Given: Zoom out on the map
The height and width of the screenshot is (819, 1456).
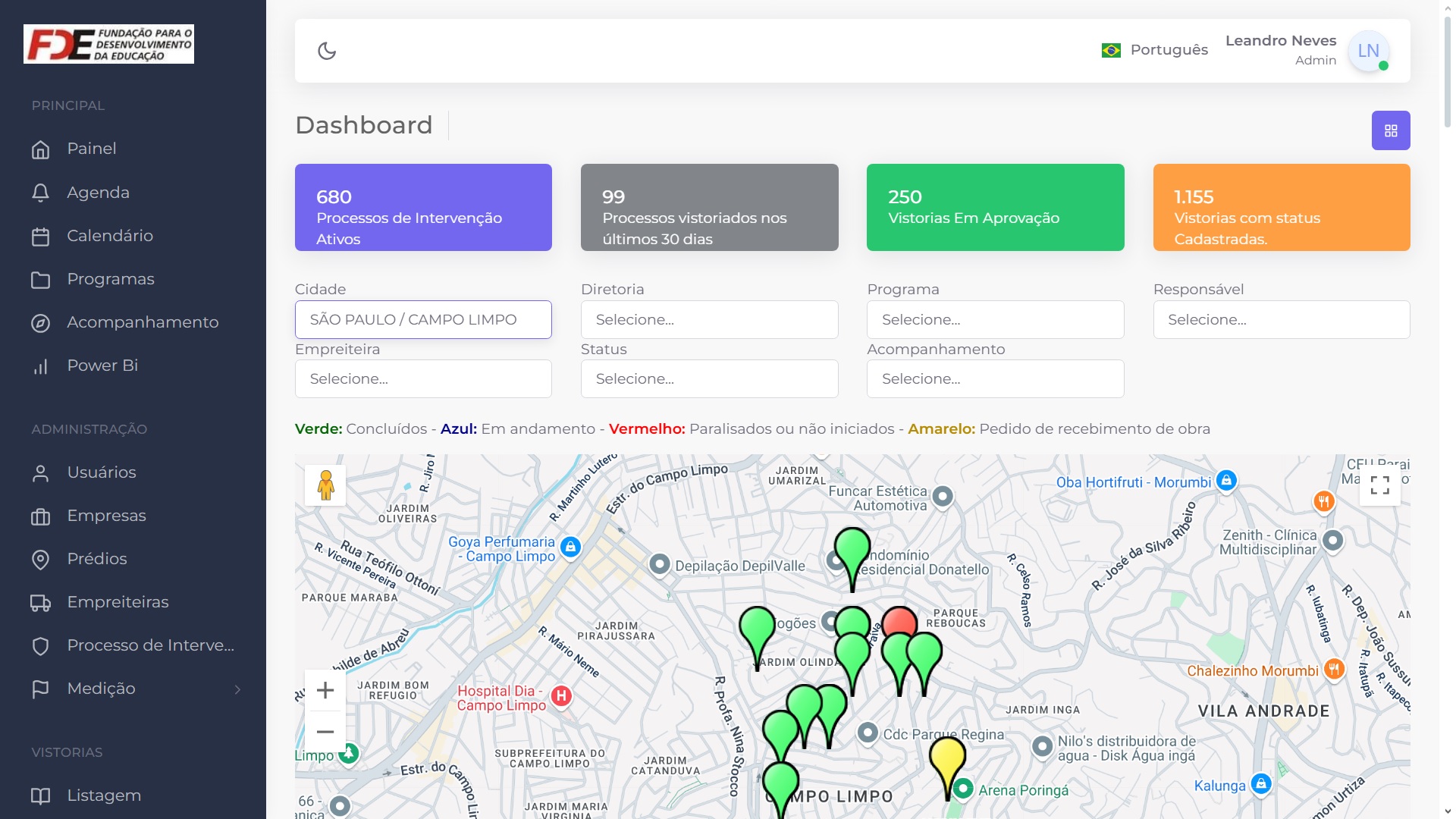Looking at the screenshot, I should (325, 732).
